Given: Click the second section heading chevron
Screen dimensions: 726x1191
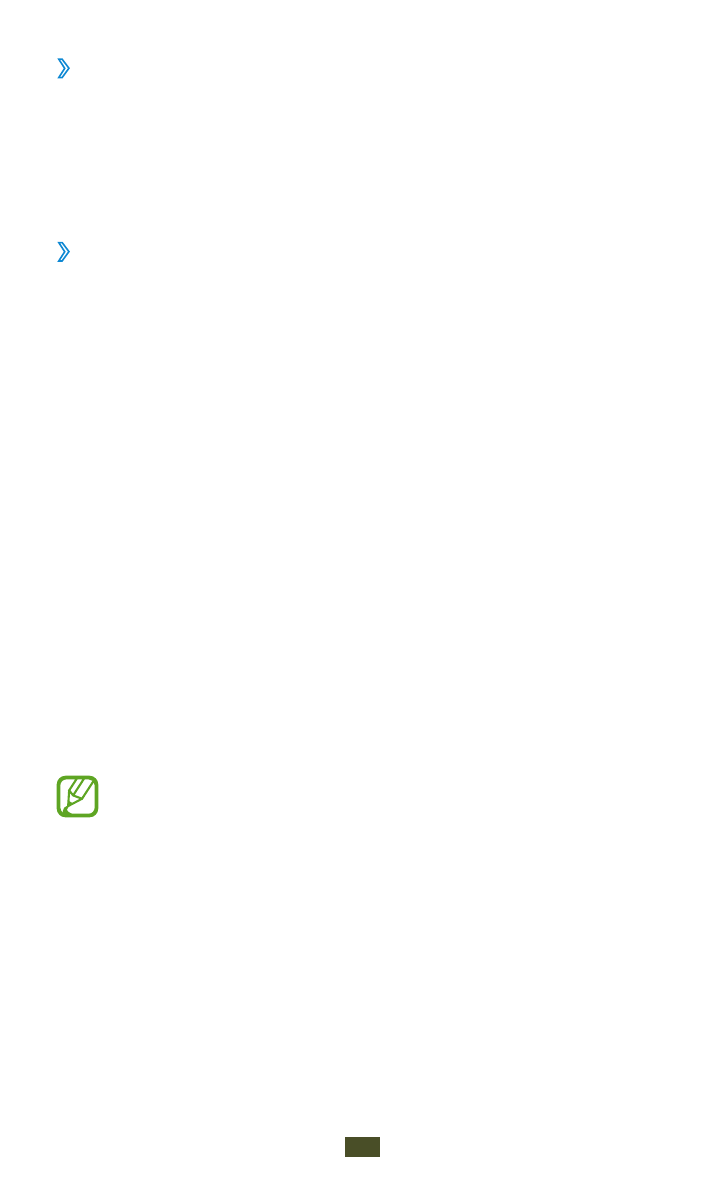Looking at the screenshot, I should (64, 252).
